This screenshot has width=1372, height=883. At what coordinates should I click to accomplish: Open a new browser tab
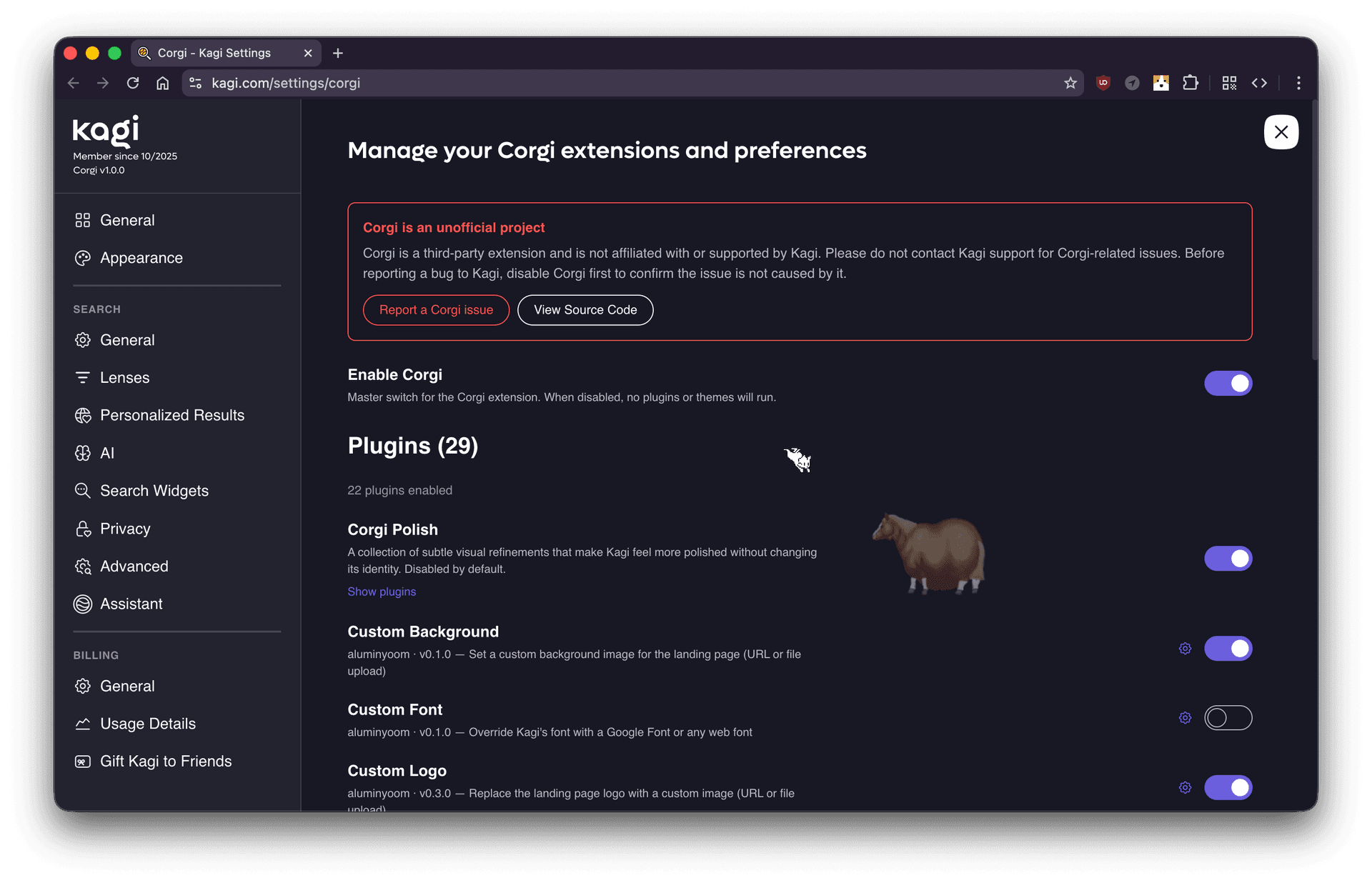click(338, 53)
